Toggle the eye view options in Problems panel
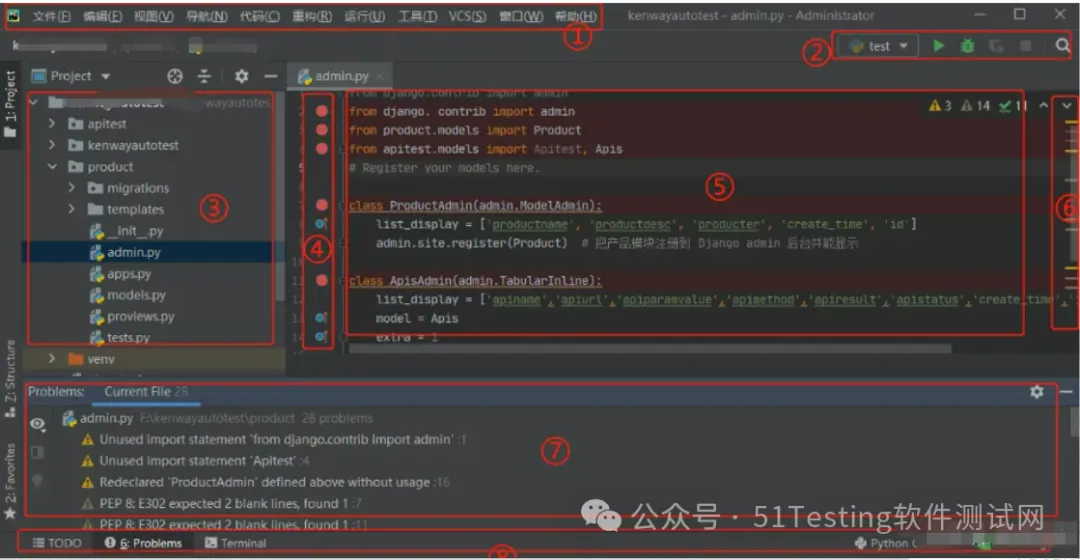The image size is (1080, 560). [38, 424]
